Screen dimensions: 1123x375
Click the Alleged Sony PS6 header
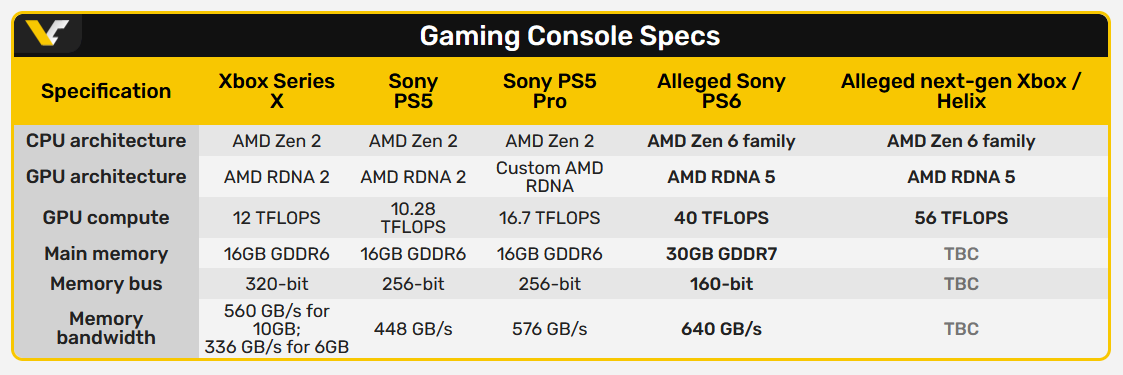point(721,92)
